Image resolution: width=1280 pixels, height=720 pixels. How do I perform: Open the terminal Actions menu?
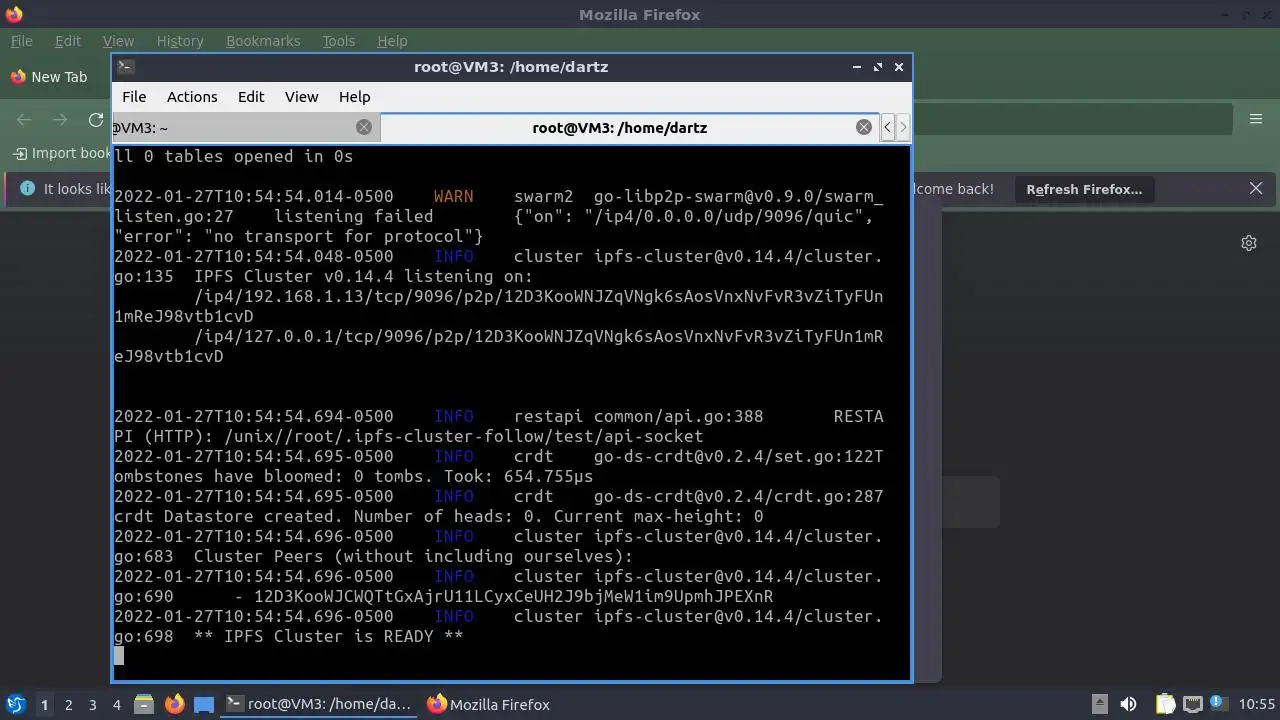pyautogui.click(x=192, y=97)
